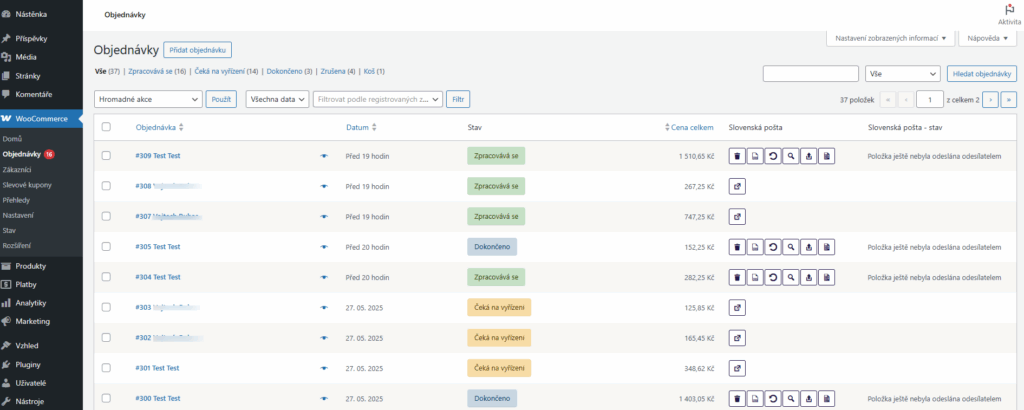This screenshot has width=1024, height=410.
Task: Open the Všechna data date filter dropdown
Action: tap(277, 100)
